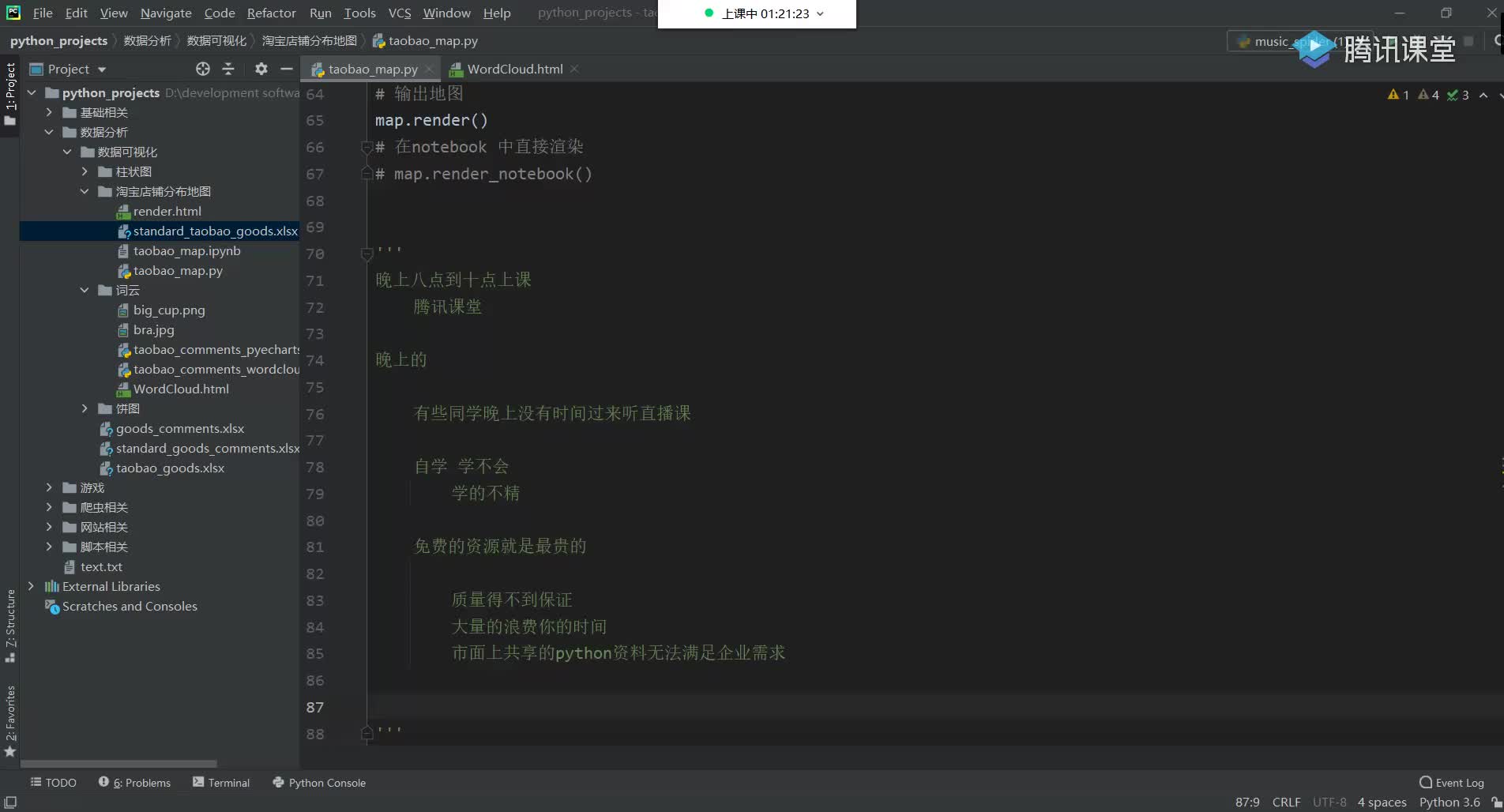Viewport: 1504px width, 812px height.
Task: Go to previous highlighted error arrow
Action: (1483, 95)
